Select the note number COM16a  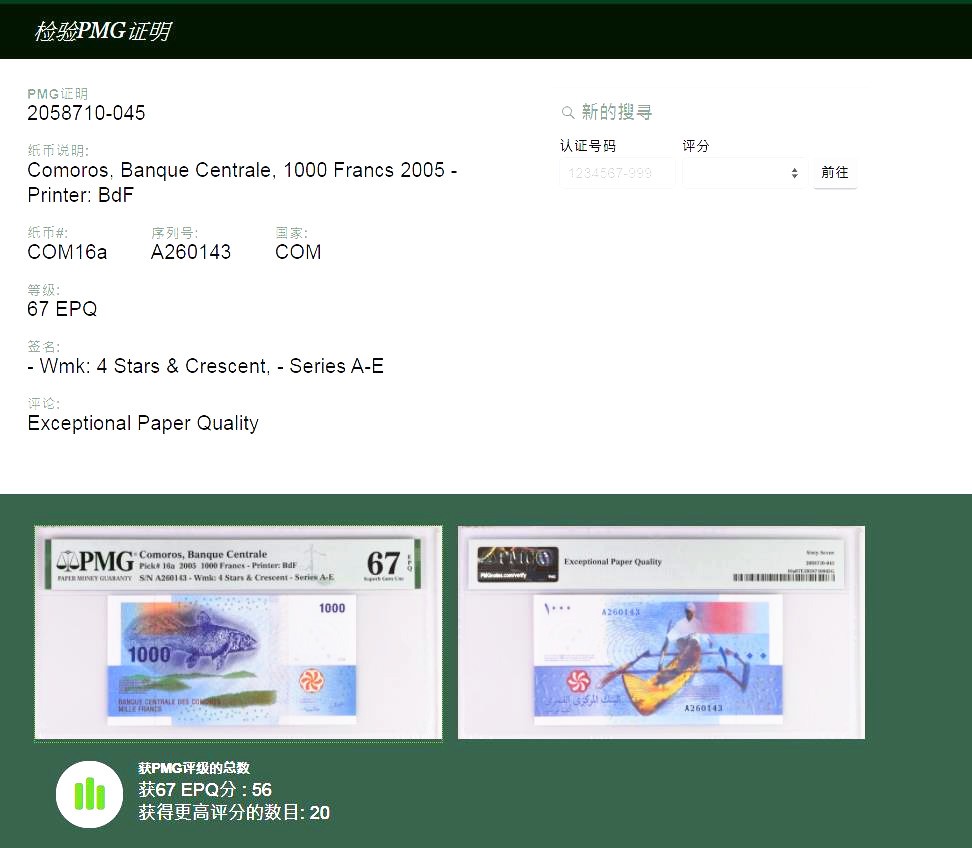68,252
